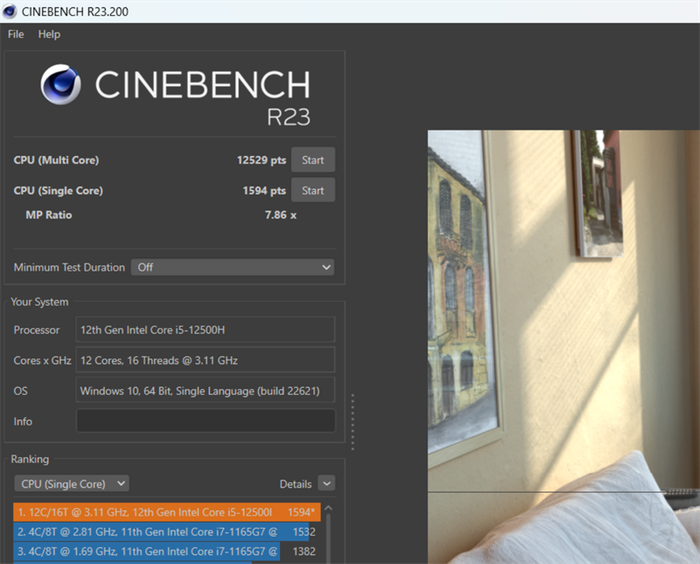
Task: Click the Processor field showing i5-12500H
Action: coord(205,330)
